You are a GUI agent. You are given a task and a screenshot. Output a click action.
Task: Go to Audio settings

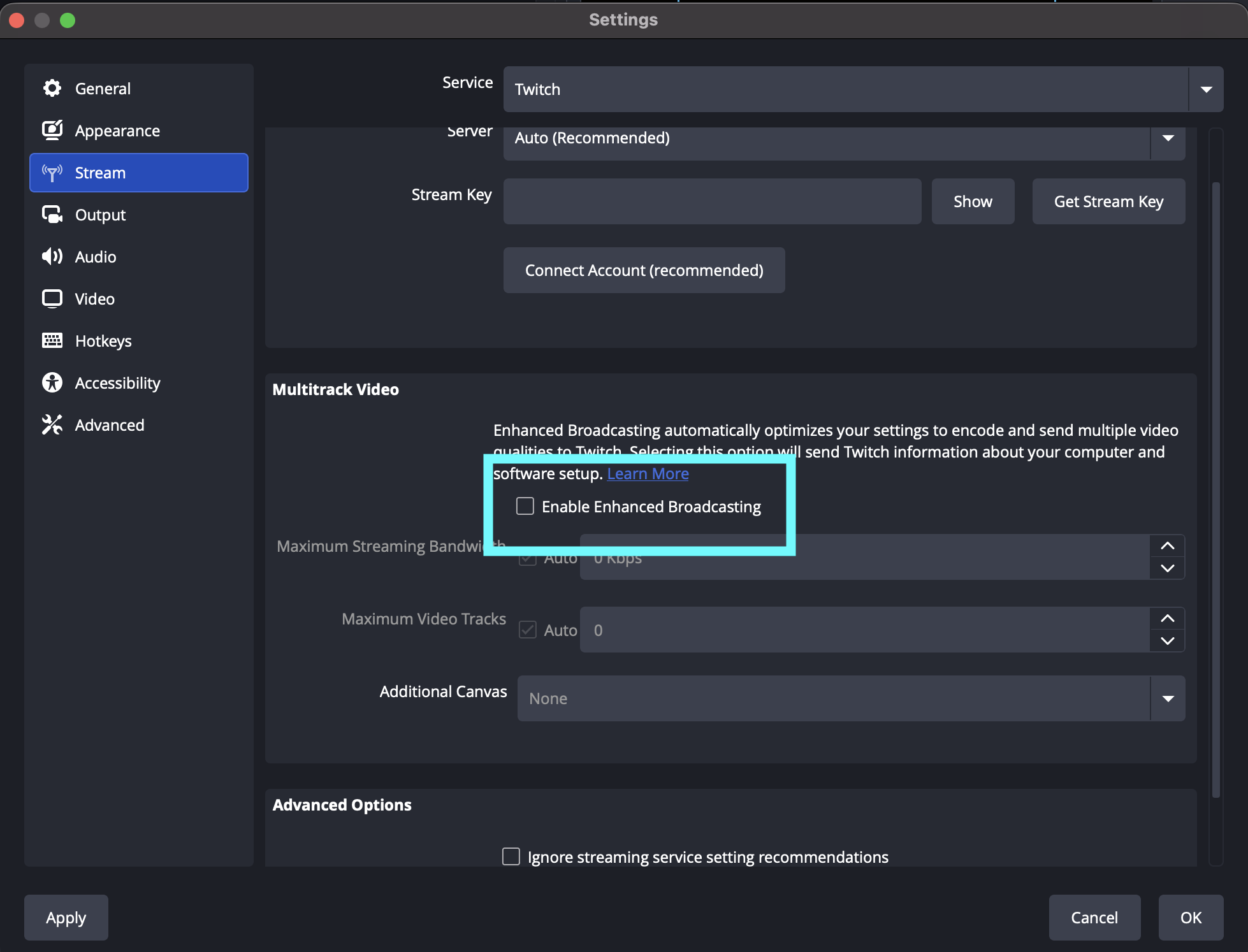139,257
